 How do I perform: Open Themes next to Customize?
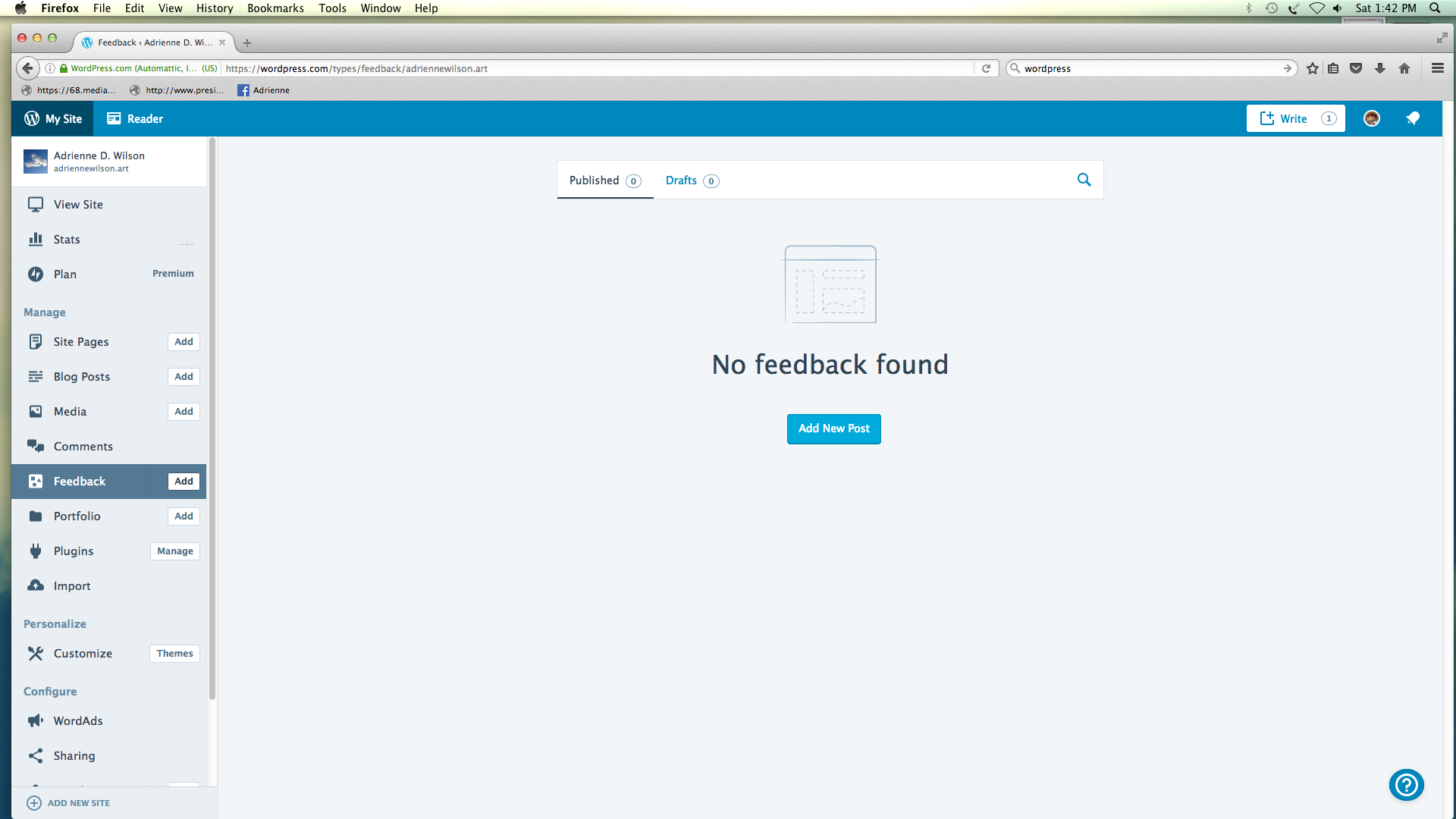tap(174, 654)
